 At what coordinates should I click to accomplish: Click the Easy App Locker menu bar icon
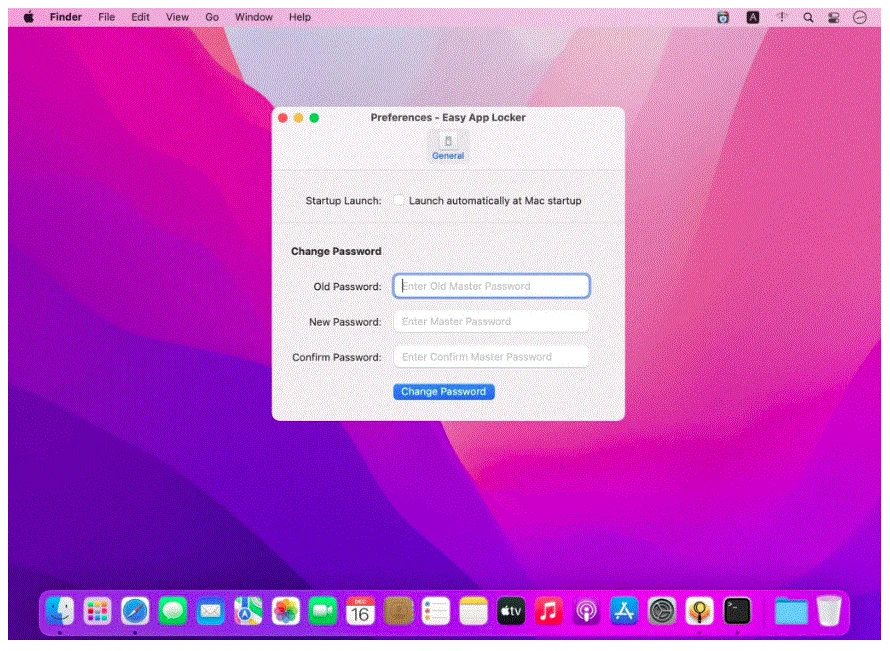point(723,17)
